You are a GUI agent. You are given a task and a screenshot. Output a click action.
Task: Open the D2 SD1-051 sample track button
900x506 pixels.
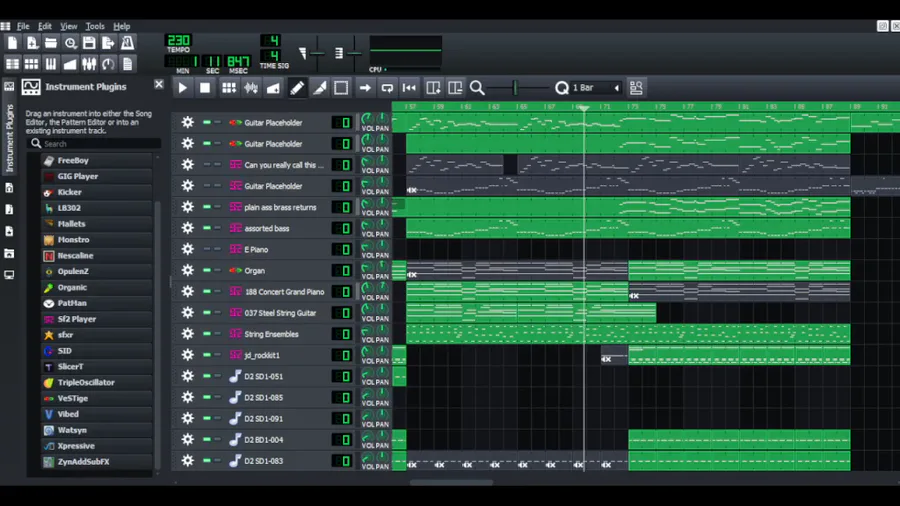click(x=278, y=376)
